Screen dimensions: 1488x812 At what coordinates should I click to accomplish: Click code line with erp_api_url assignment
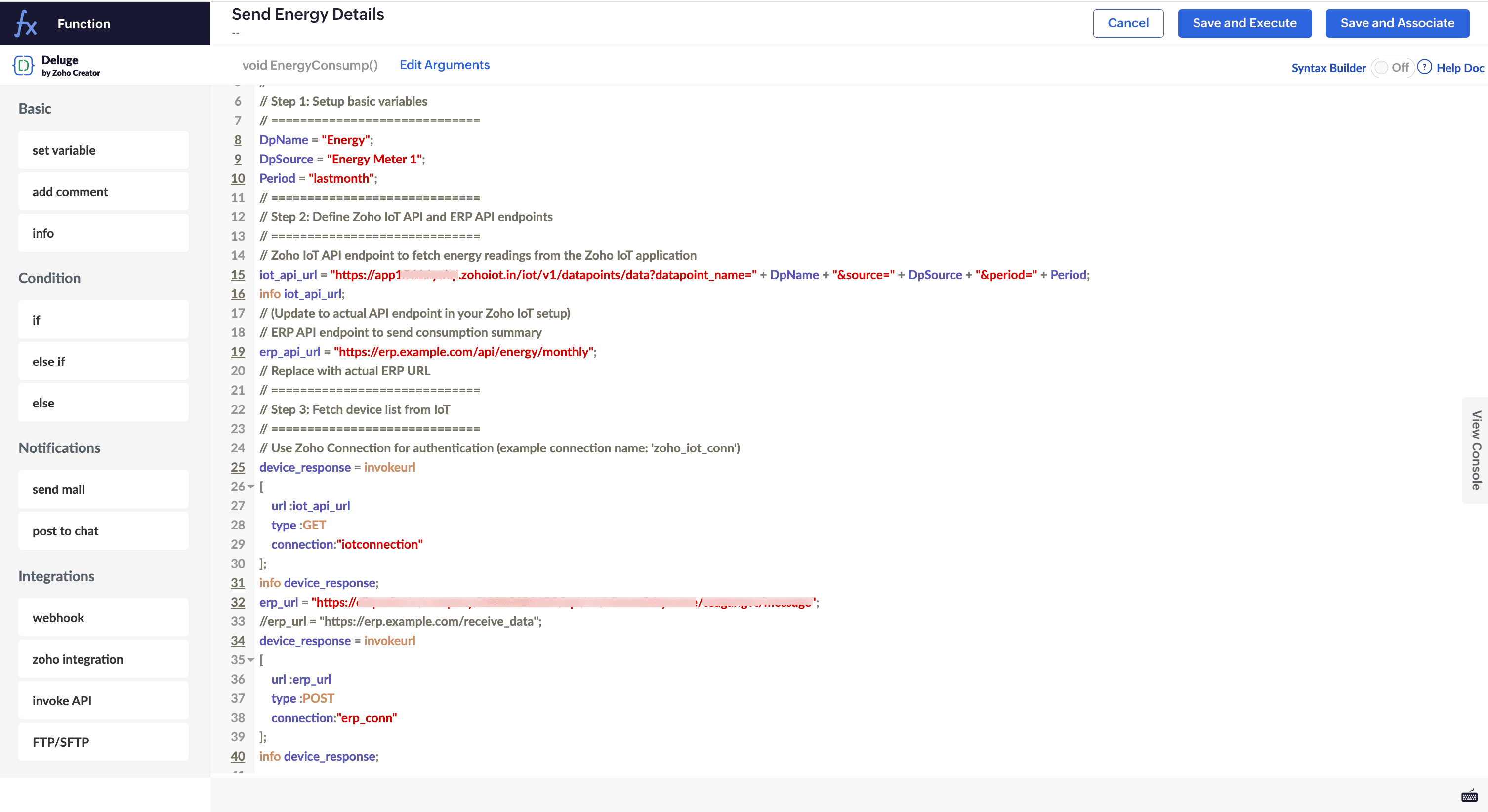tap(427, 352)
